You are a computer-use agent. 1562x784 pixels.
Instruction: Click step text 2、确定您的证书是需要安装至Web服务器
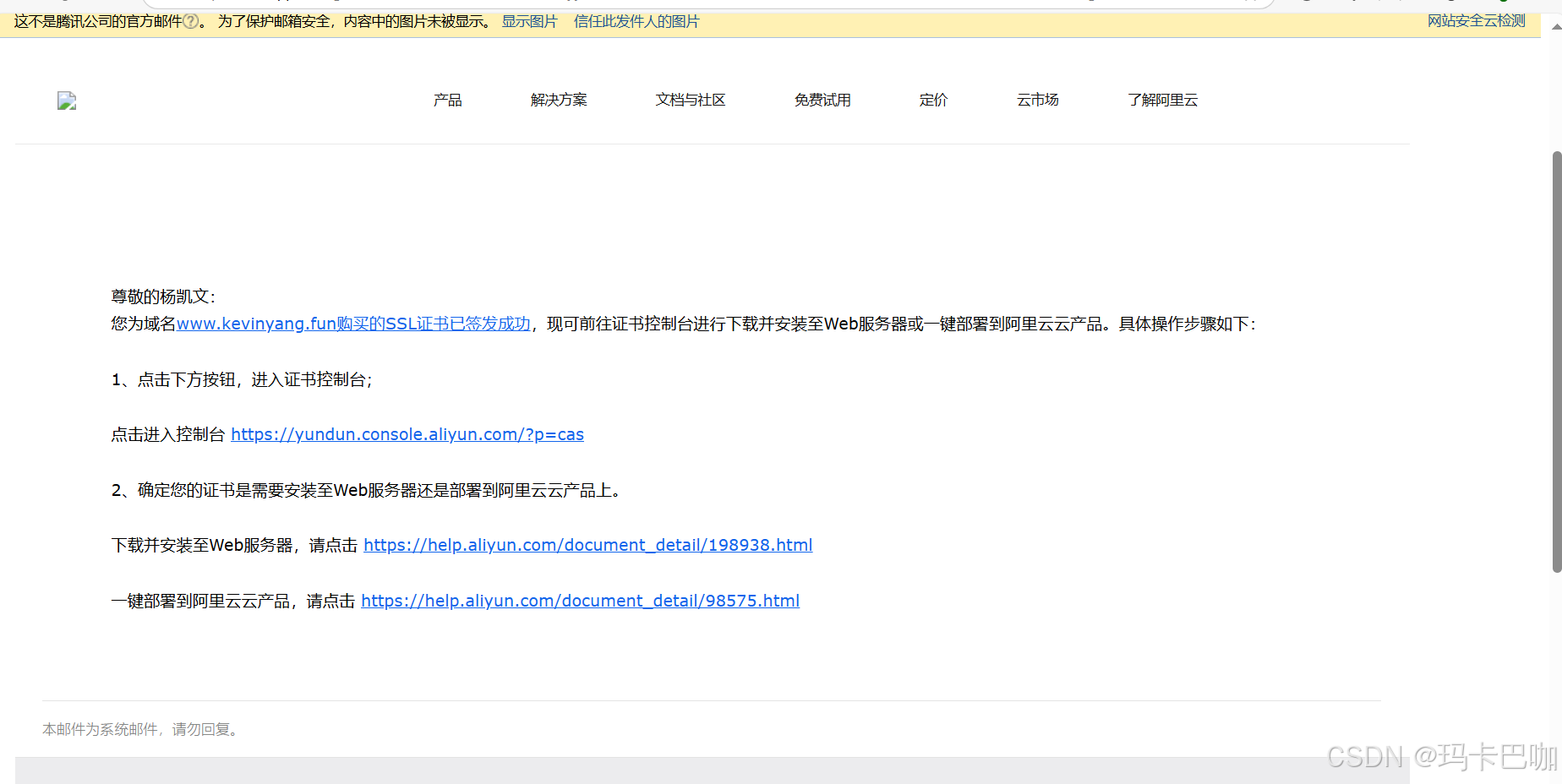368,490
